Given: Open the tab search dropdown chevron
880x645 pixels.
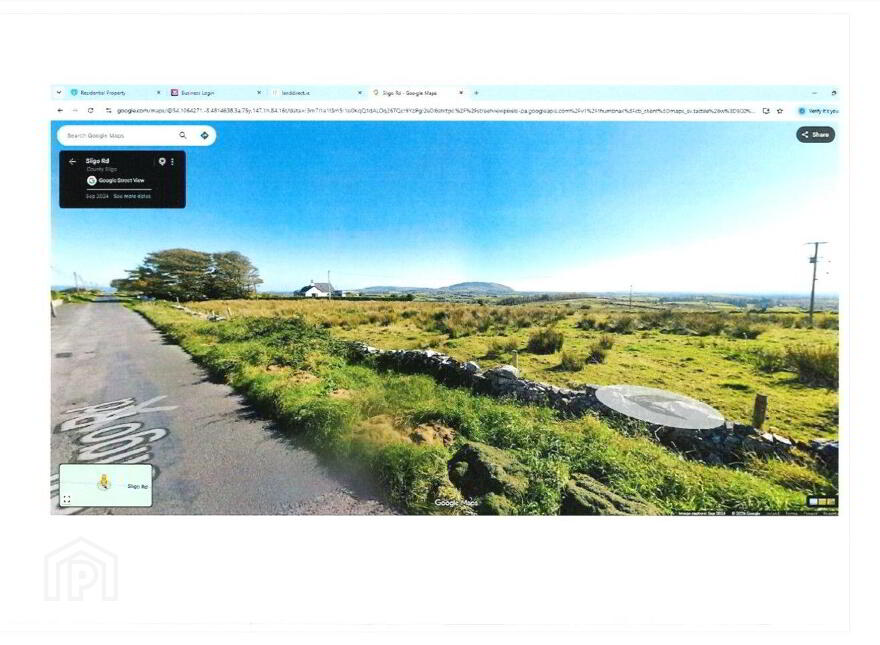Looking at the screenshot, I should point(59,93).
